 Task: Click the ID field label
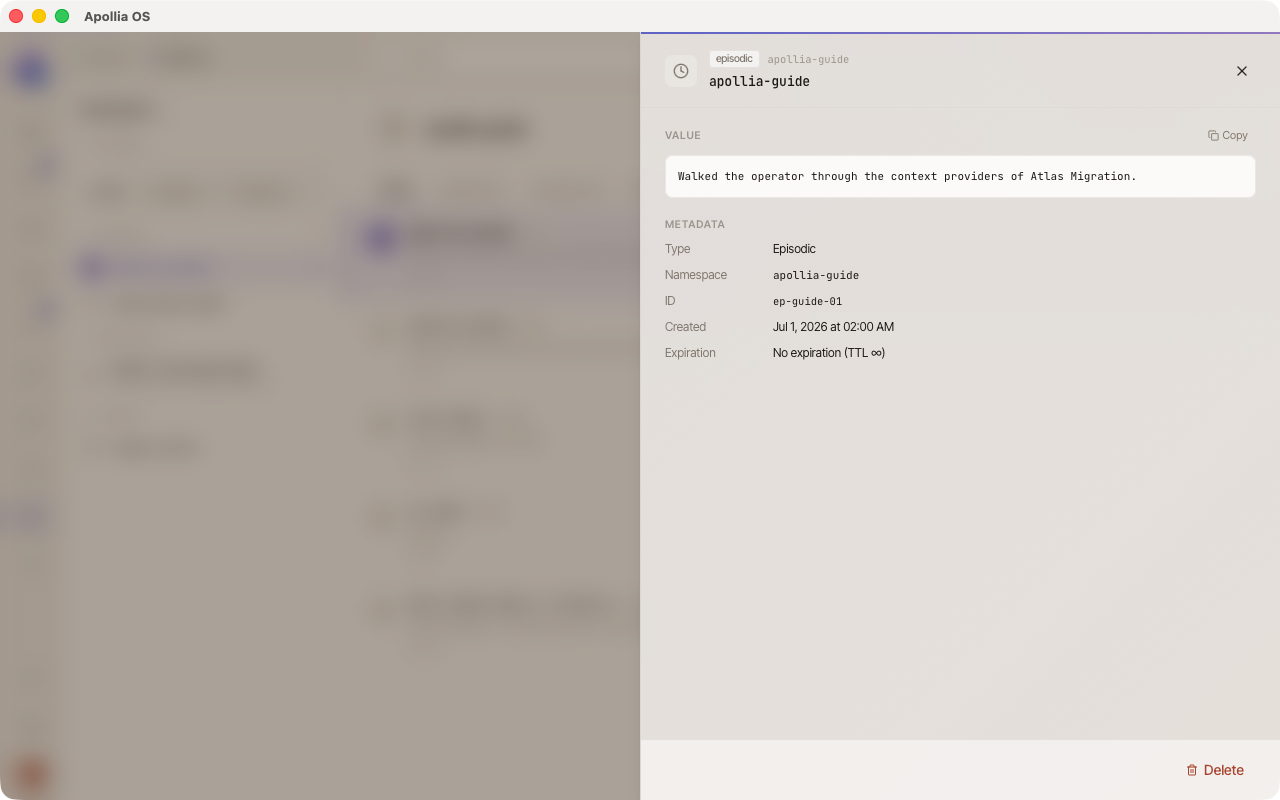(670, 301)
